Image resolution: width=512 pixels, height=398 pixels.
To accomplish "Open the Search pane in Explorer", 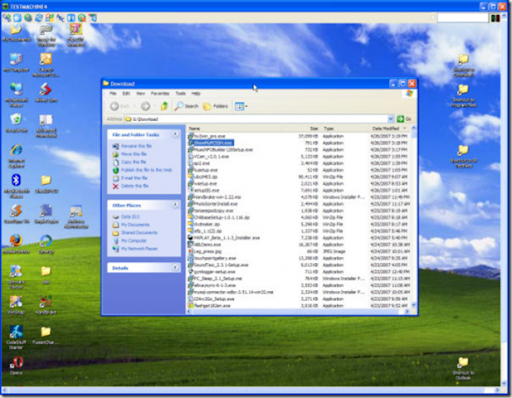I will pos(187,106).
